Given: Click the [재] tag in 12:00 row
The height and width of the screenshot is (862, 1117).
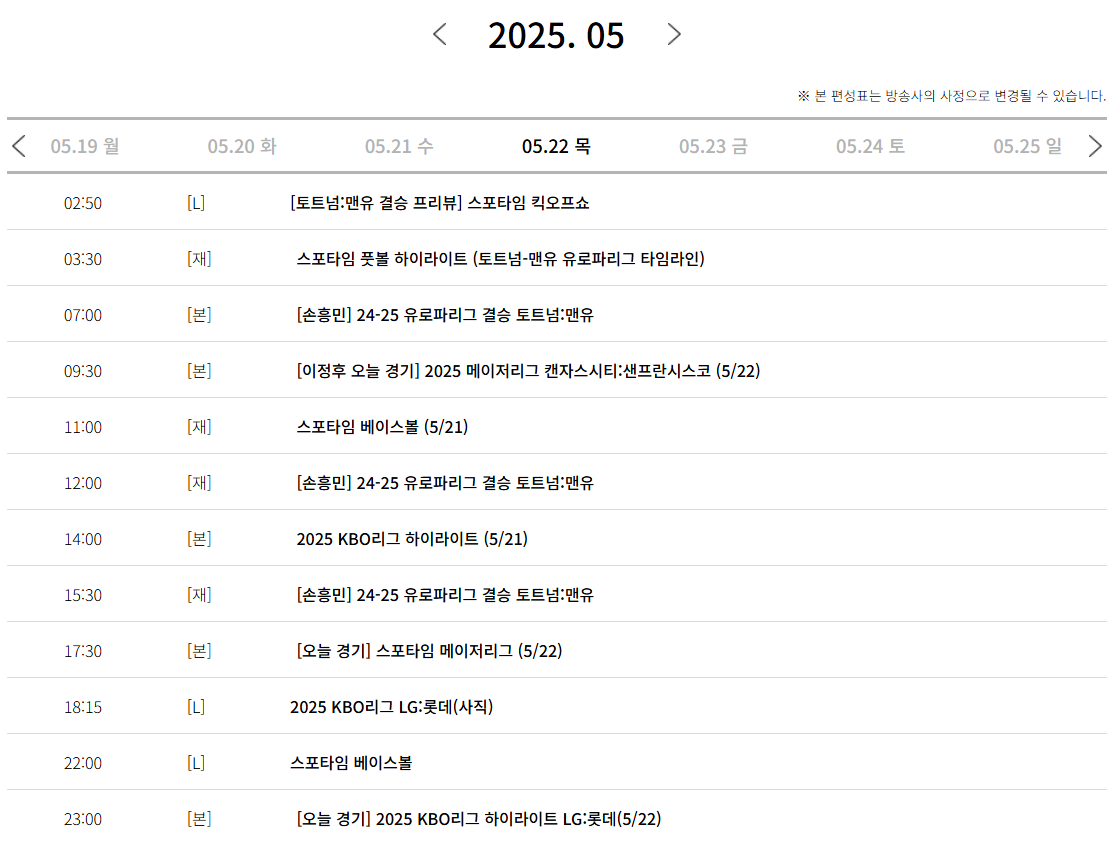Looking at the screenshot, I should (x=199, y=483).
